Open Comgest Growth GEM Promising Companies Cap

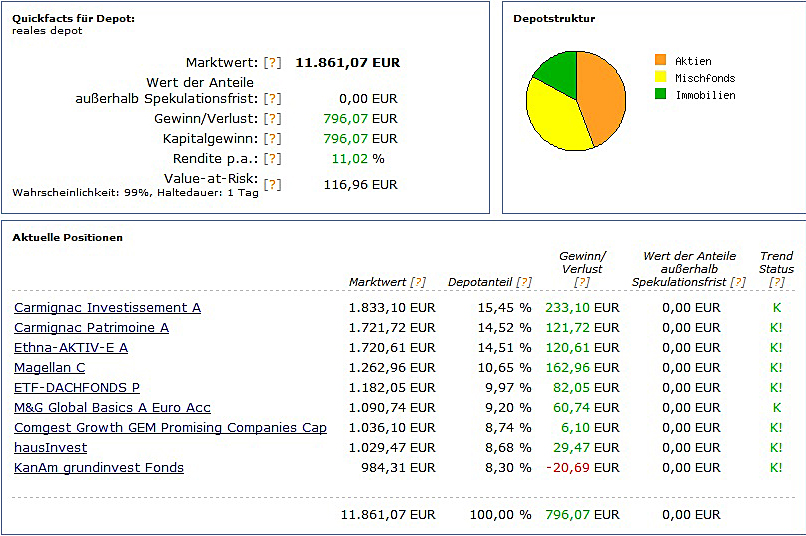point(170,428)
